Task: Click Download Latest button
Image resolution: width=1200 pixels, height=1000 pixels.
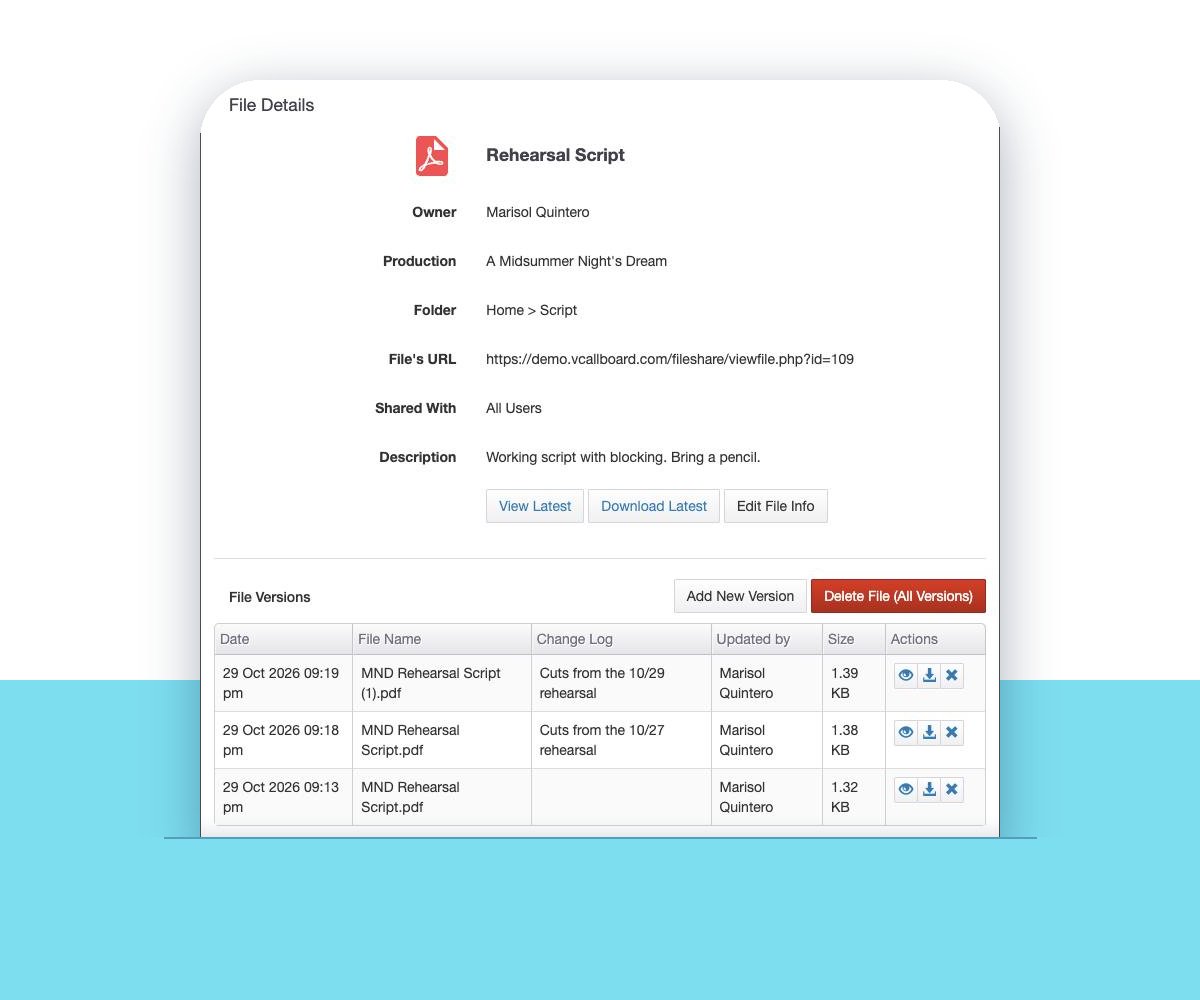Action: [654, 506]
